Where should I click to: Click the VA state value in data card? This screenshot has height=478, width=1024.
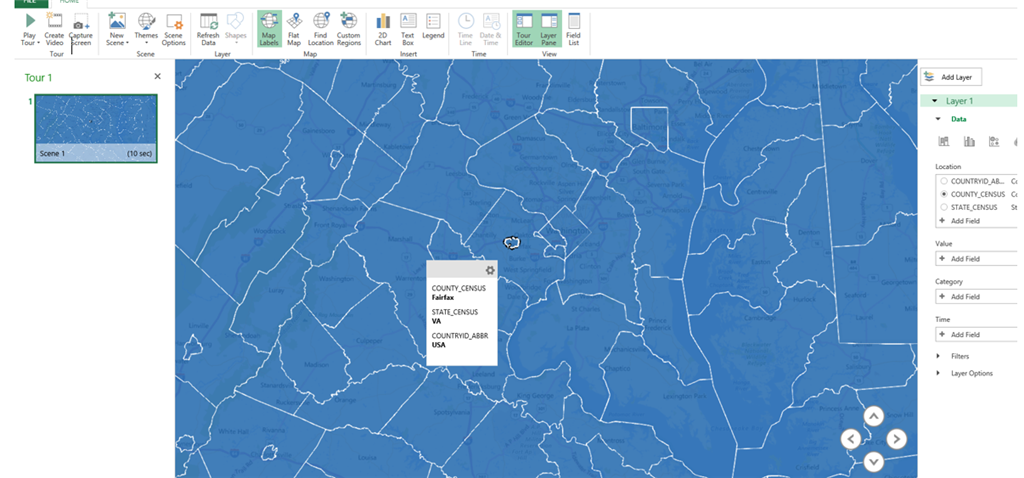pos(436,321)
